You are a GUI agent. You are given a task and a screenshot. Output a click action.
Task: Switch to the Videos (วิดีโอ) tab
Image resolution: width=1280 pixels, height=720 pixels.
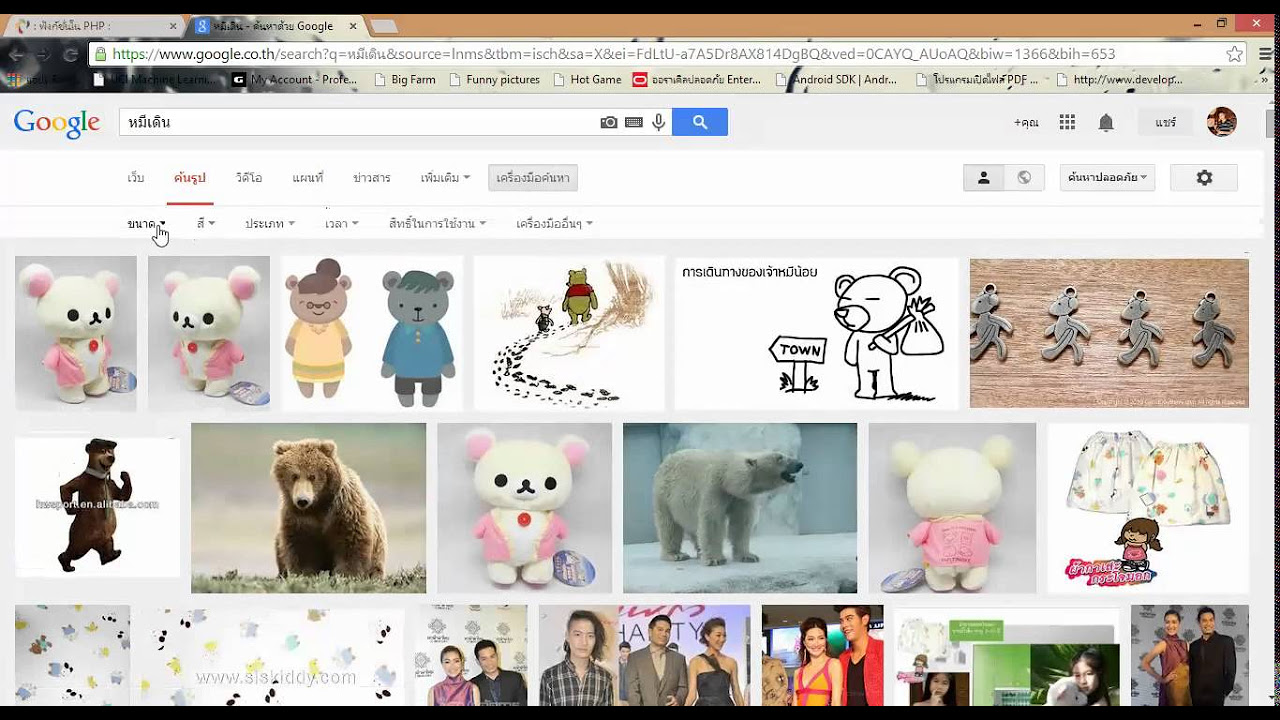click(249, 178)
